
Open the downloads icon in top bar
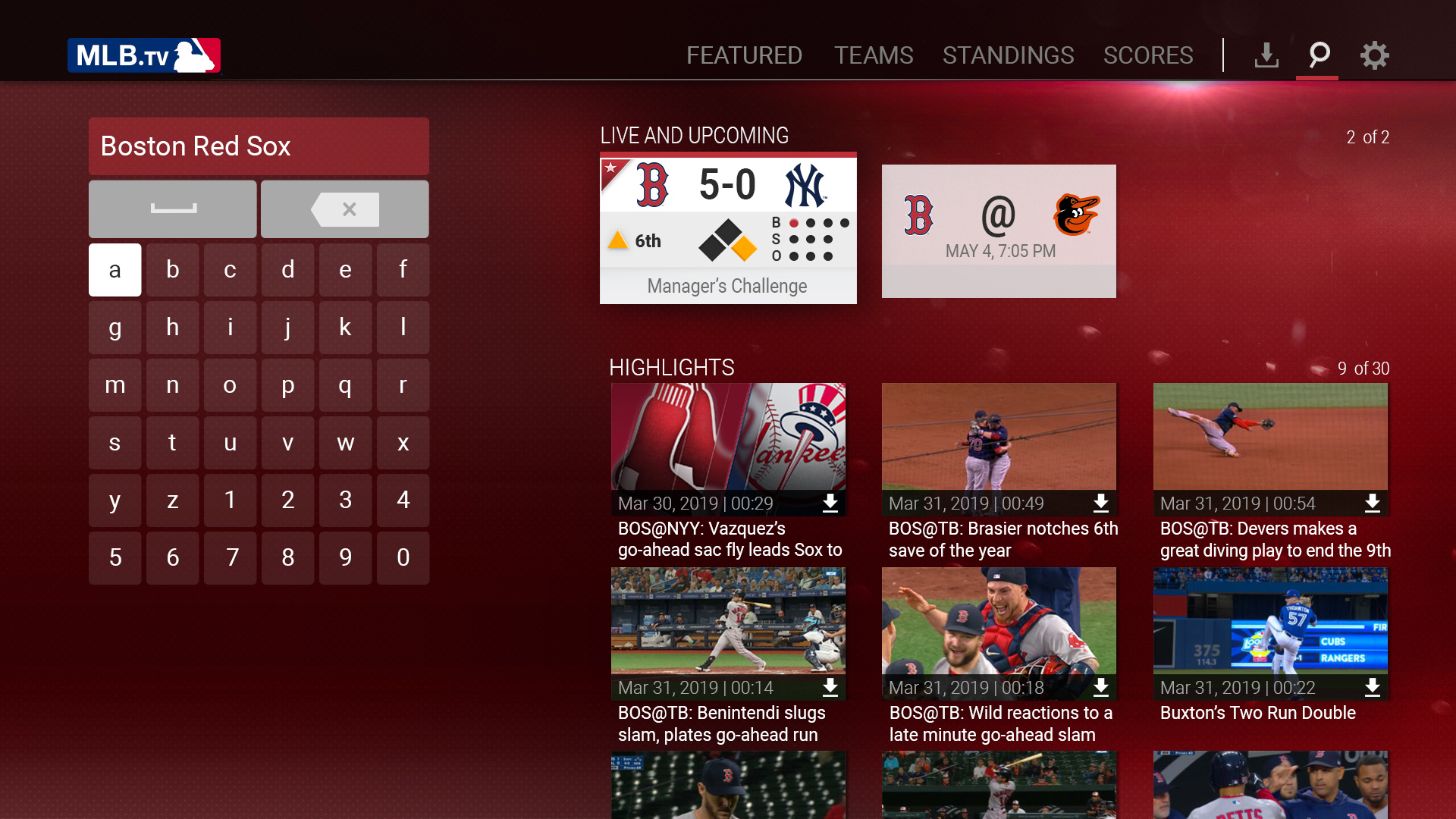pyautogui.click(x=1266, y=55)
